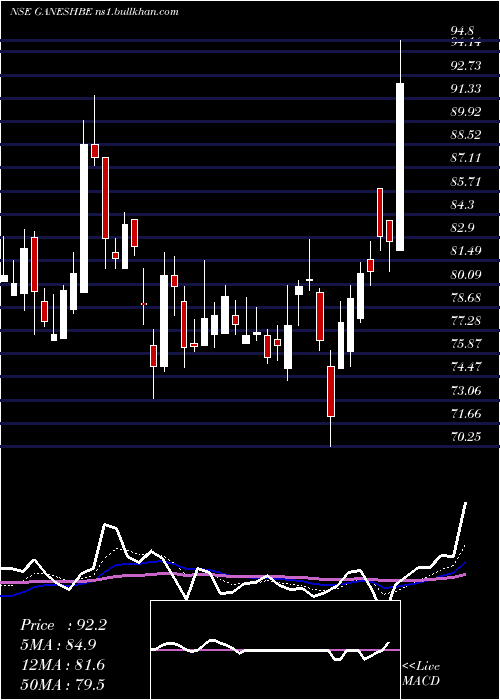The width and height of the screenshot is (500, 700).
Task: Click inside the MACD inset chart box
Action: (x=275, y=650)
